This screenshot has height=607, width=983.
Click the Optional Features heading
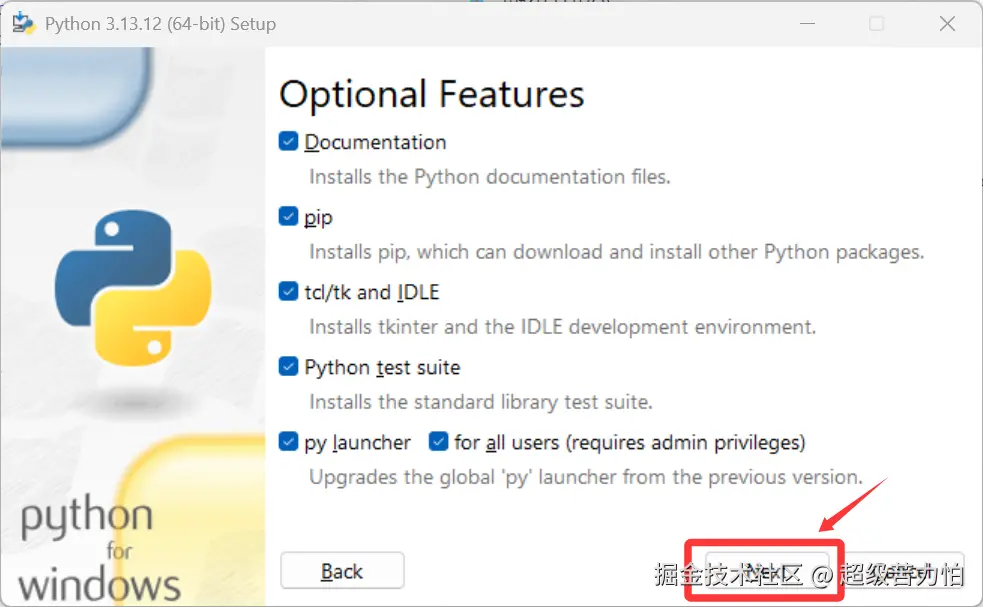[431, 95]
